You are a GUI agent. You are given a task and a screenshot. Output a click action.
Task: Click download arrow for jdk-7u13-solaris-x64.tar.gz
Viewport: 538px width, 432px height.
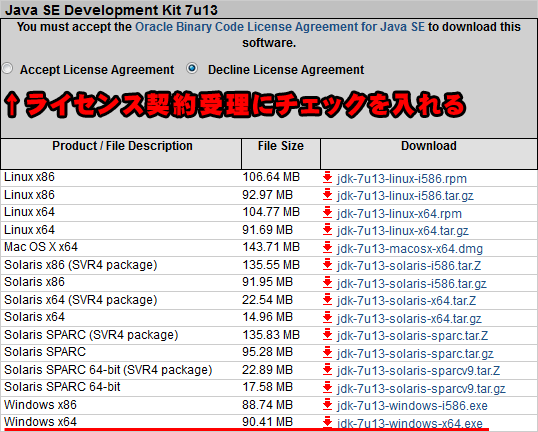coord(328,317)
